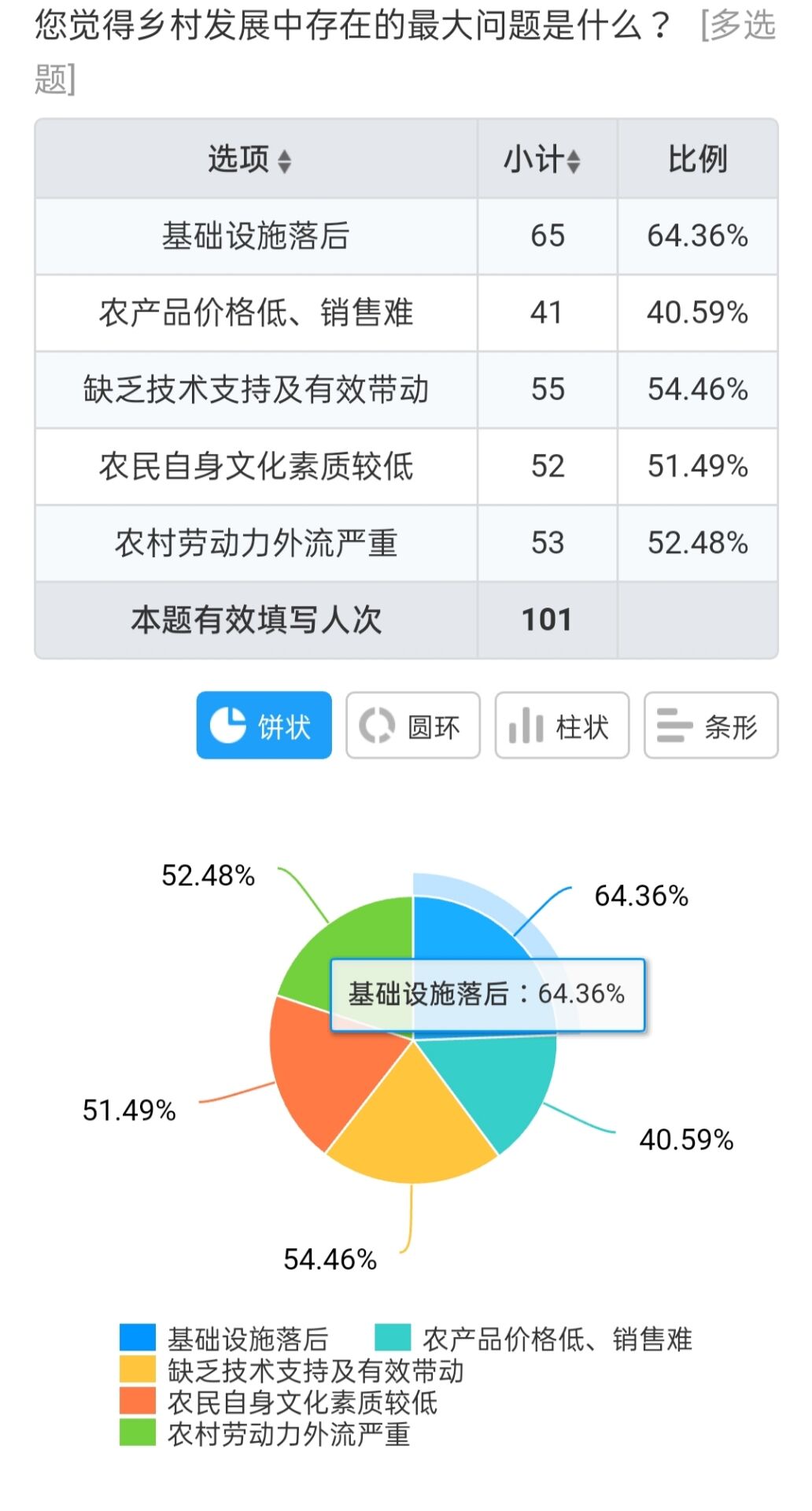Switch to the 圆环 donut chart
The height and width of the screenshot is (1511, 812).
(x=412, y=725)
